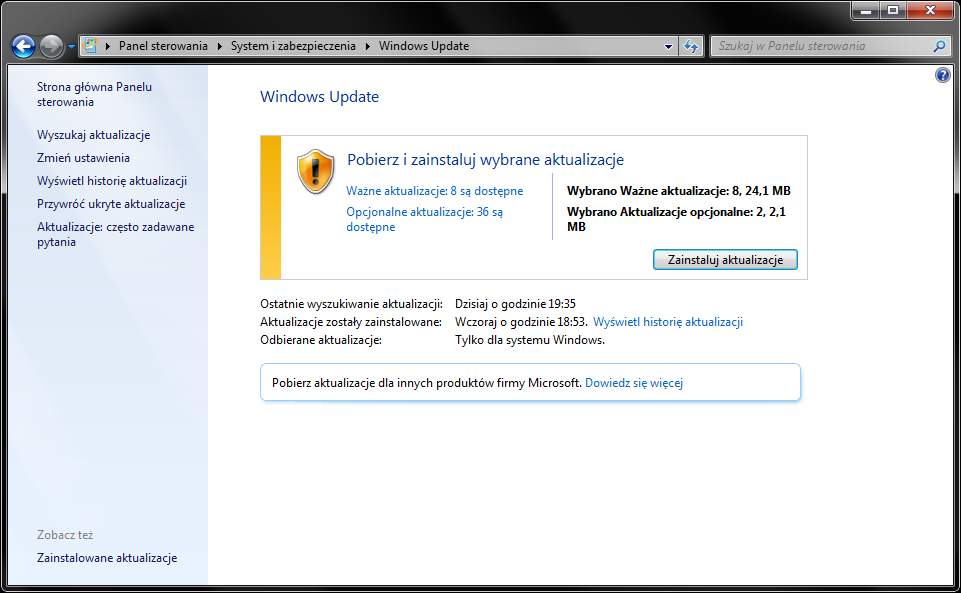Viewport: 961px width, 593px height.
Task: Open address bar history dropdown
Action: pos(668,46)
